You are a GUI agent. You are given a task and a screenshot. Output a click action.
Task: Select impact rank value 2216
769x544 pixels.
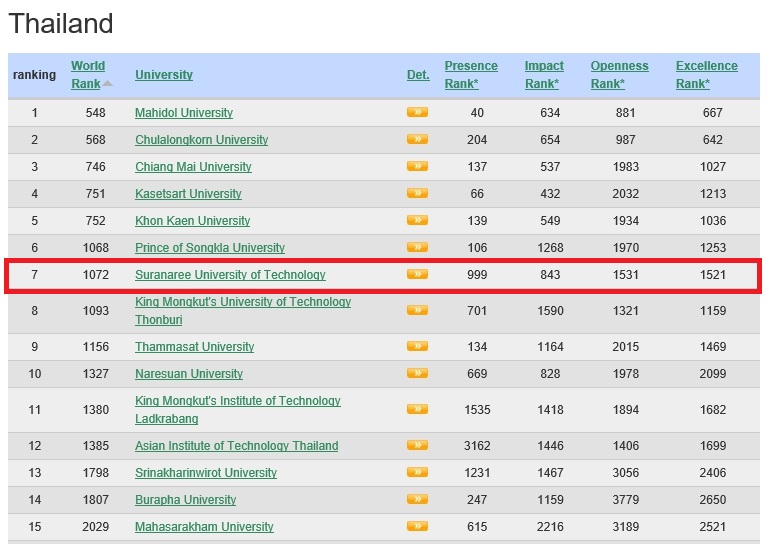[x=550, y=527]
